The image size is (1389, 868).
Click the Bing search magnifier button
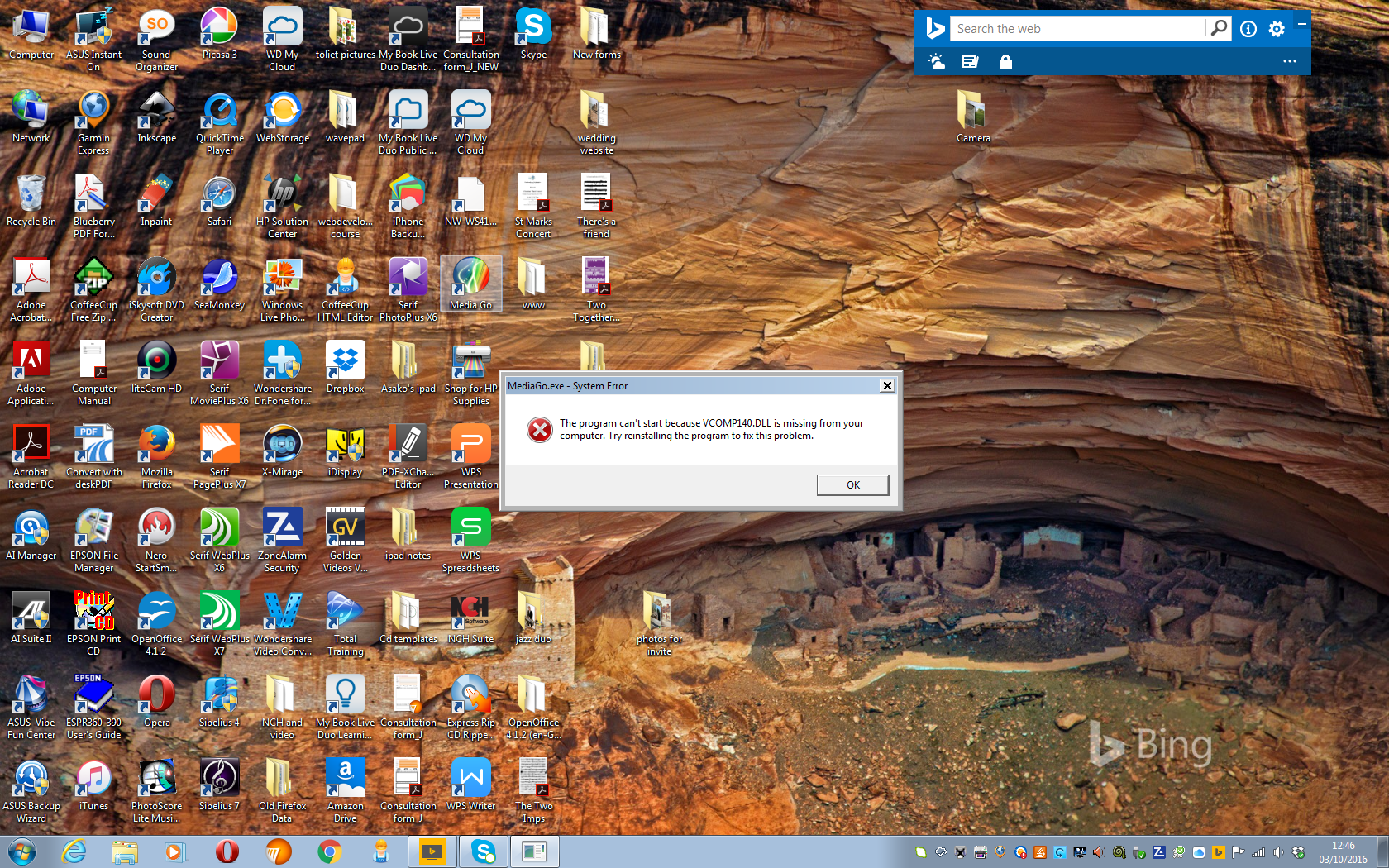click(1217, 27)
